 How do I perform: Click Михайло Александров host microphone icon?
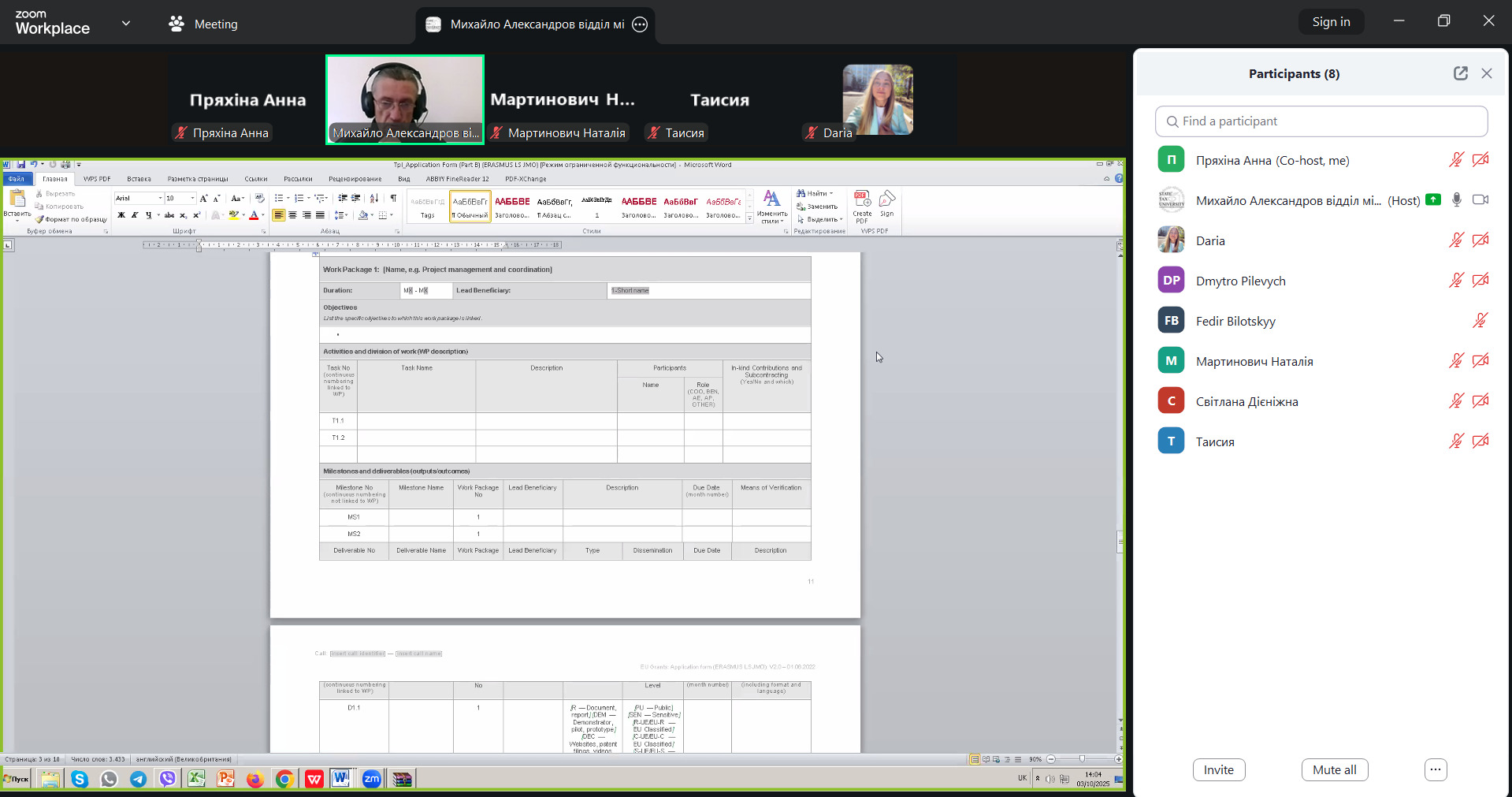tap(1456, 200)
